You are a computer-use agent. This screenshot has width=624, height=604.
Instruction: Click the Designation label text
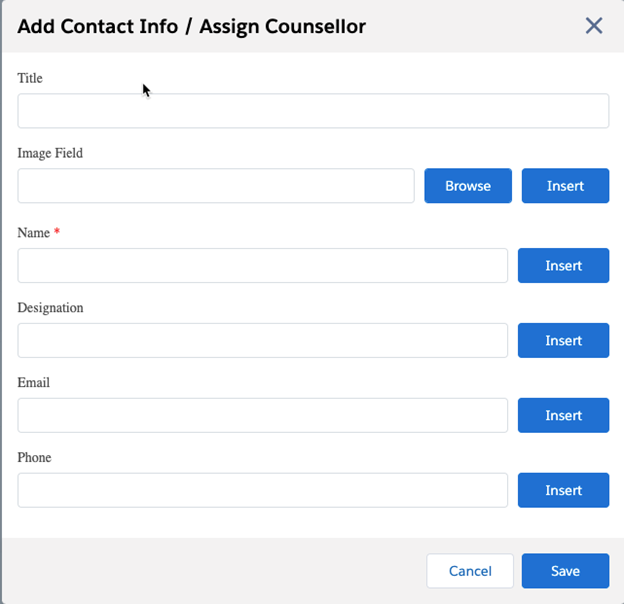(51, 308)
